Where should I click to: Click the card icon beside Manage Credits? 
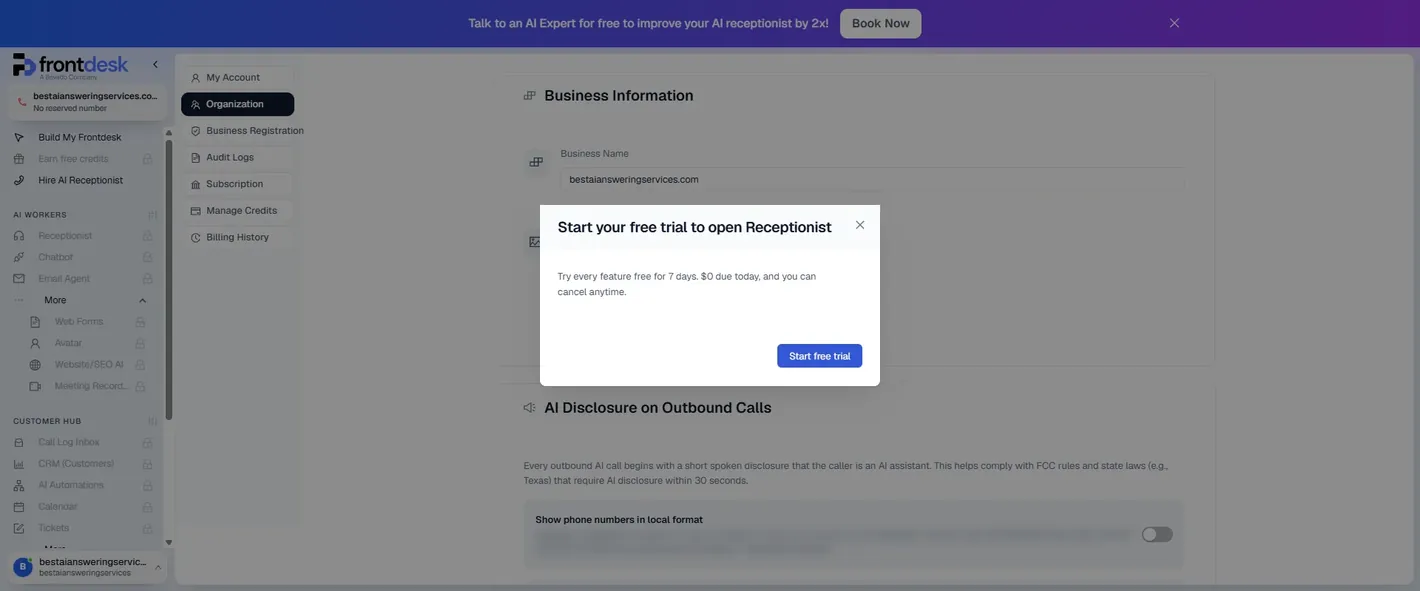195,211
